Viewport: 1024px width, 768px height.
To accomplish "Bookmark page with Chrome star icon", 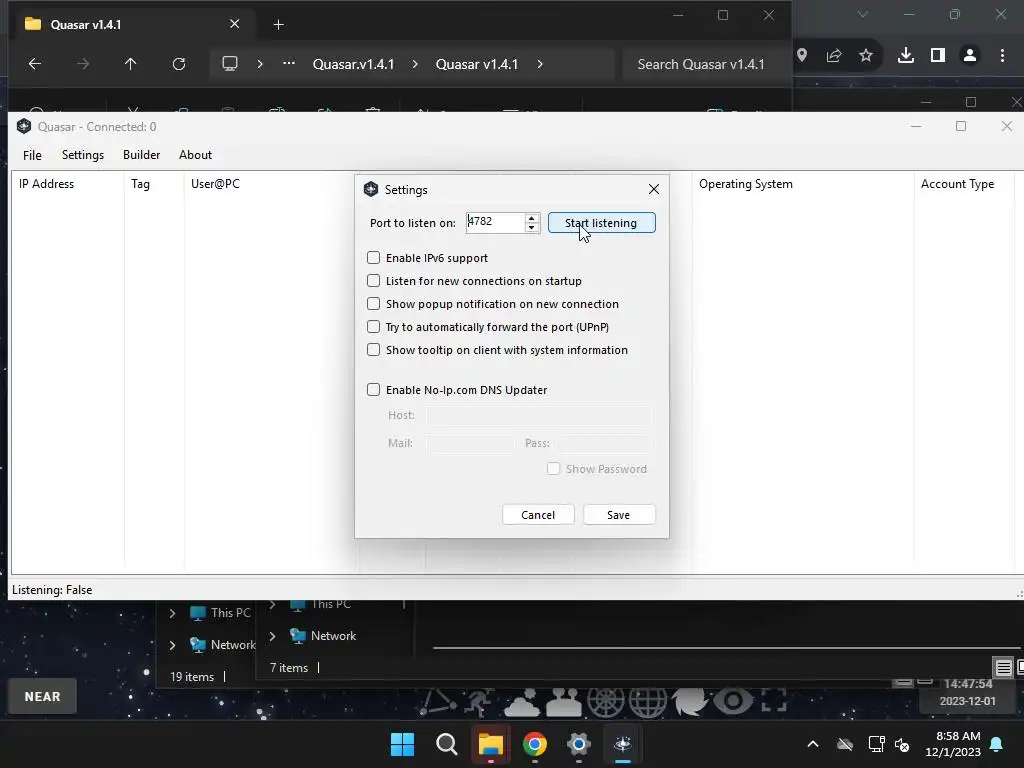I will pos(866,56).
